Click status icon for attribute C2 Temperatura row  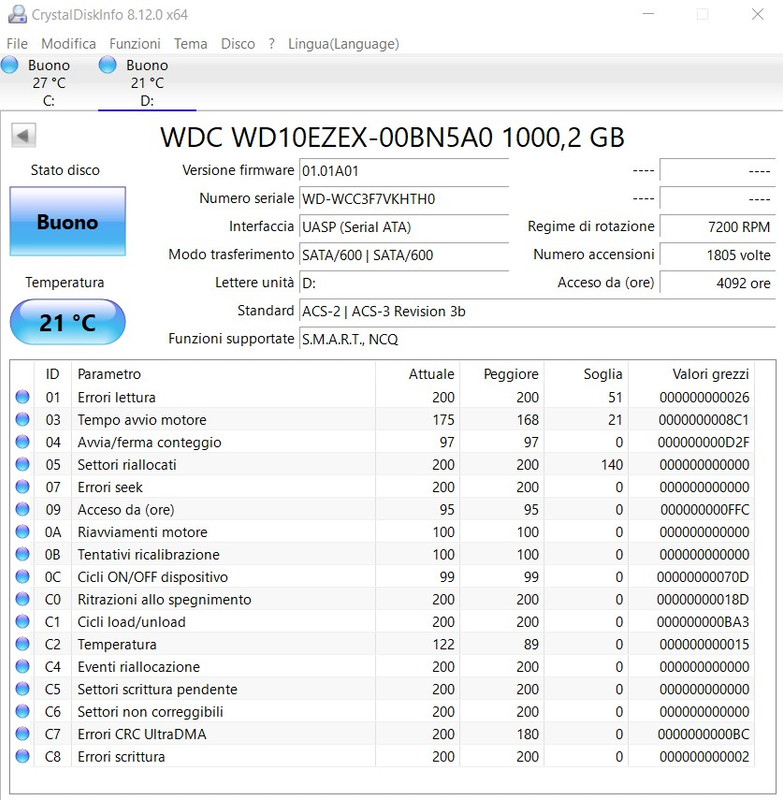22,644
